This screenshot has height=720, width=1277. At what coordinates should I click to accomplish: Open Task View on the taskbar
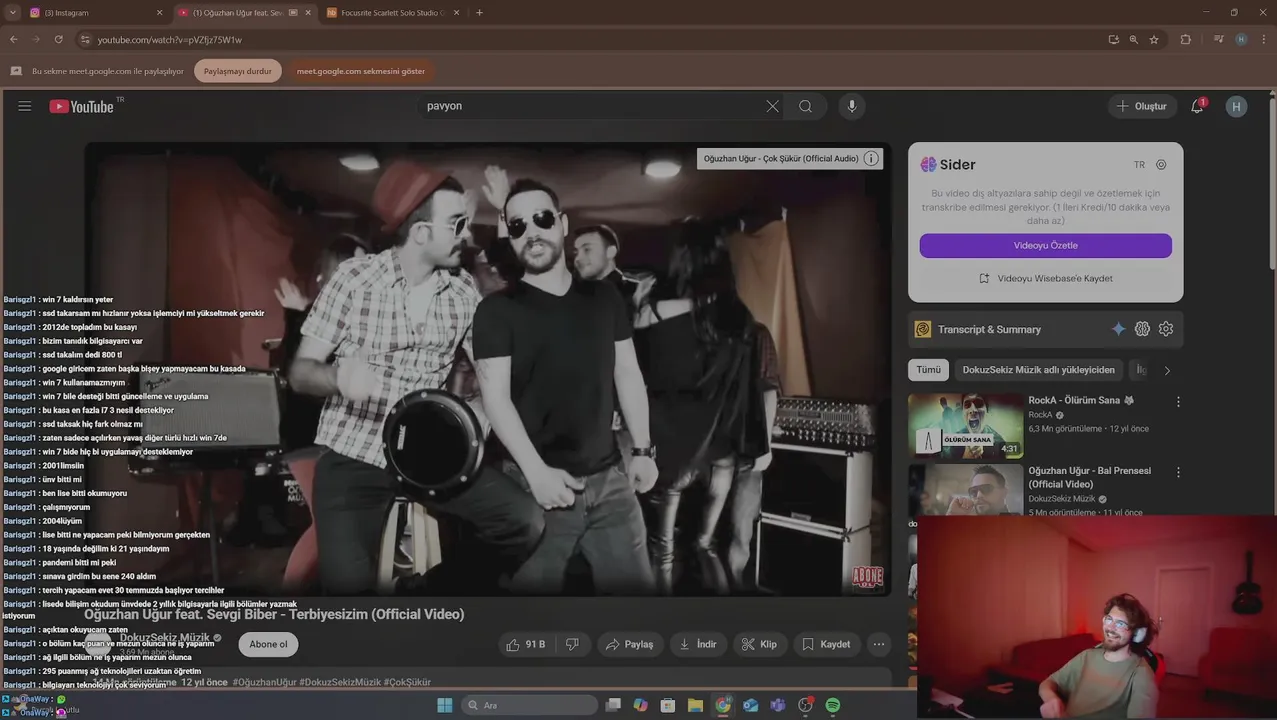point(613,705)
